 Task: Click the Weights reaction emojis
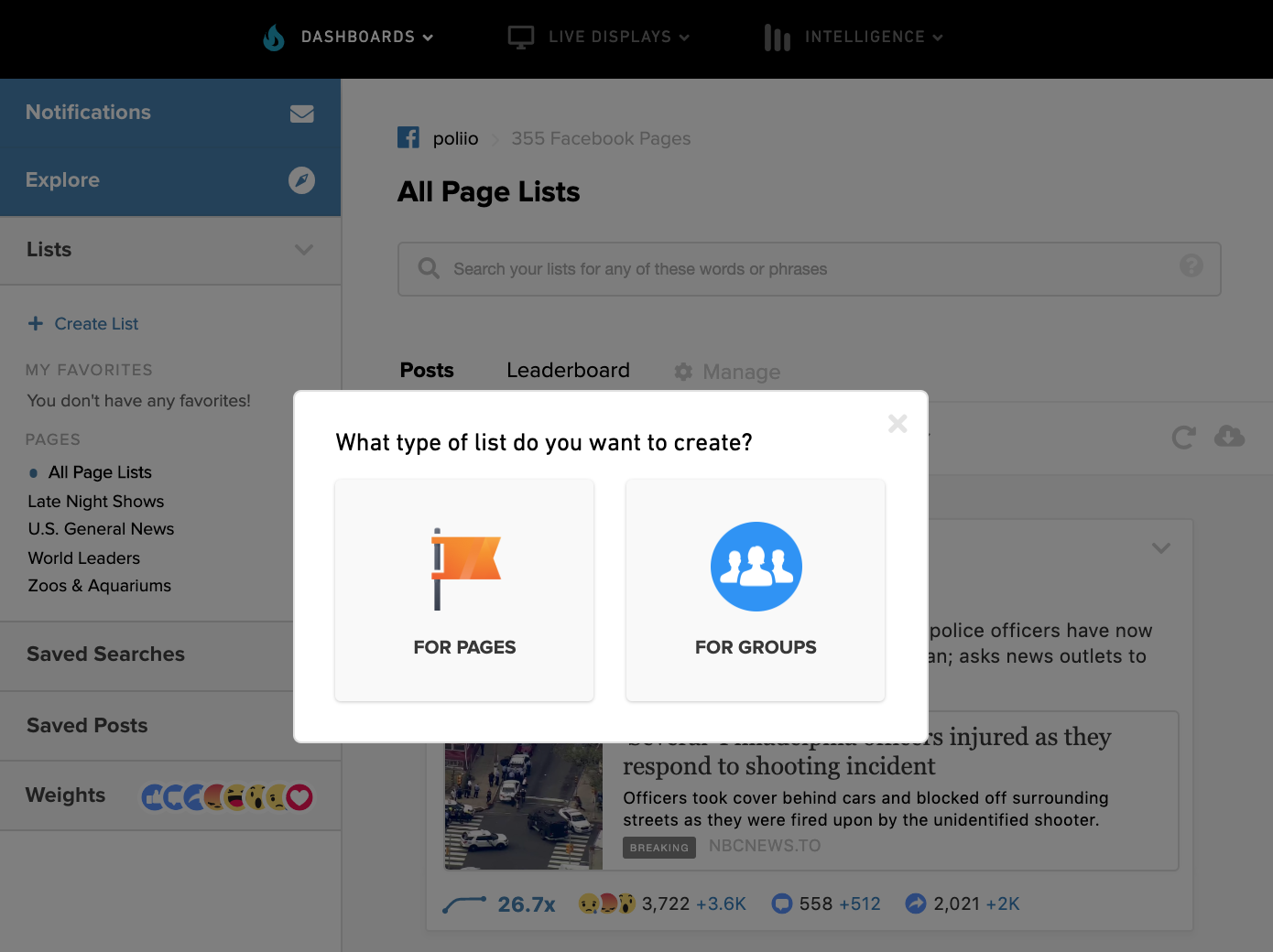point(227,797)
